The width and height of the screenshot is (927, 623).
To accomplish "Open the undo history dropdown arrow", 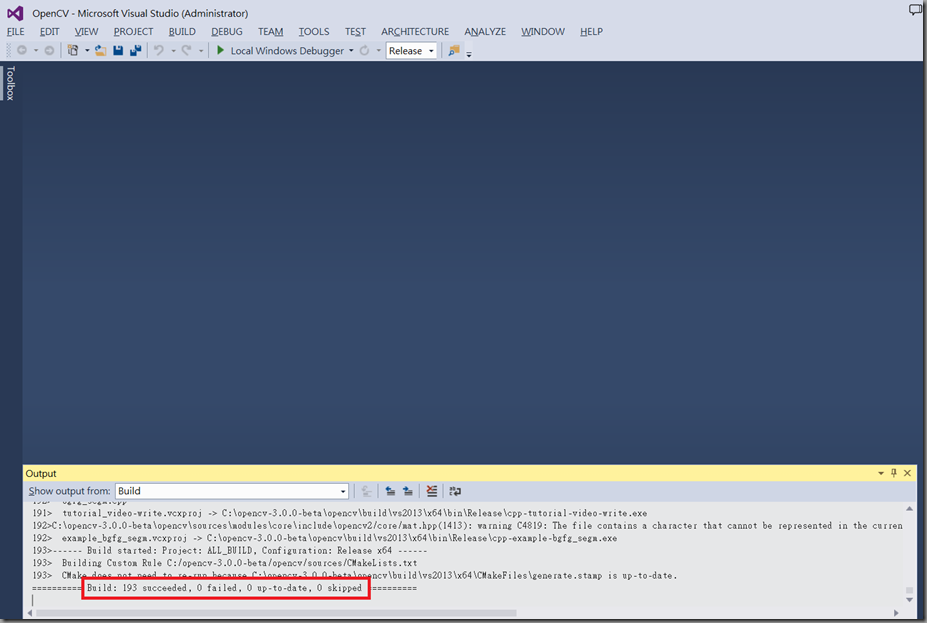I will coord(173,50).
